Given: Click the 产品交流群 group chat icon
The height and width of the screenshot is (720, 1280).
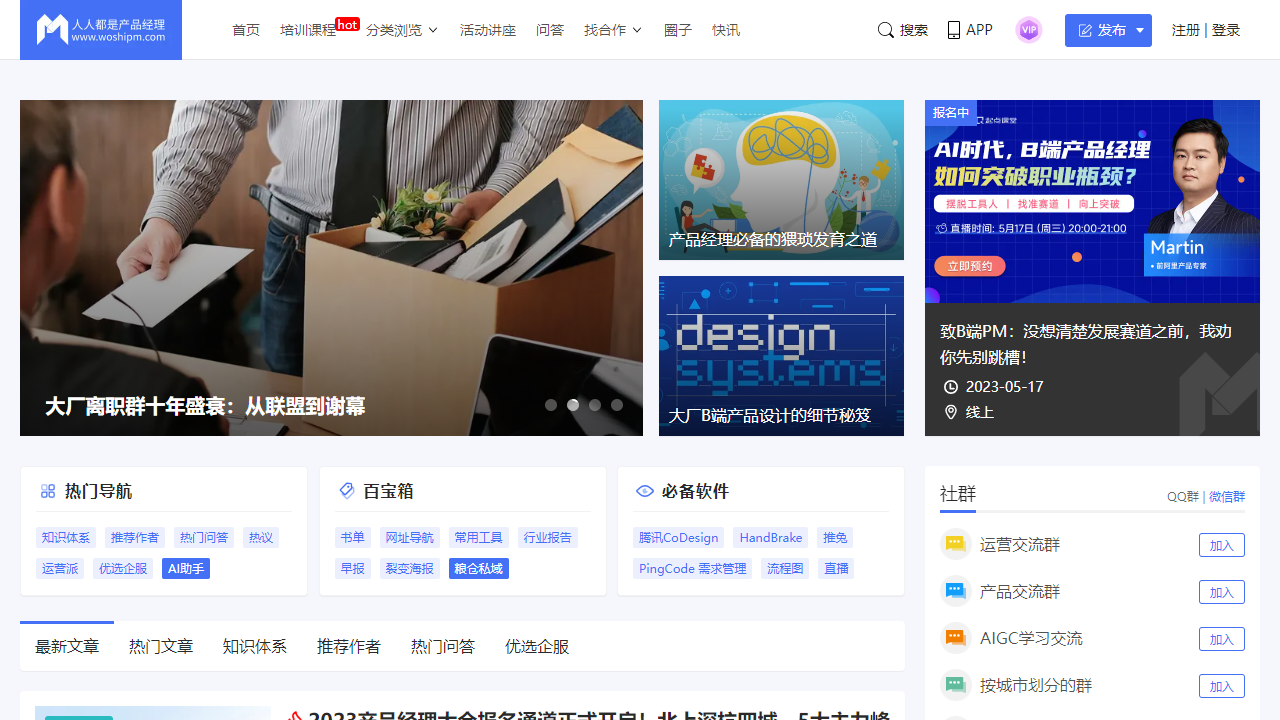Looking at the screenshot, I should (956, 591).
